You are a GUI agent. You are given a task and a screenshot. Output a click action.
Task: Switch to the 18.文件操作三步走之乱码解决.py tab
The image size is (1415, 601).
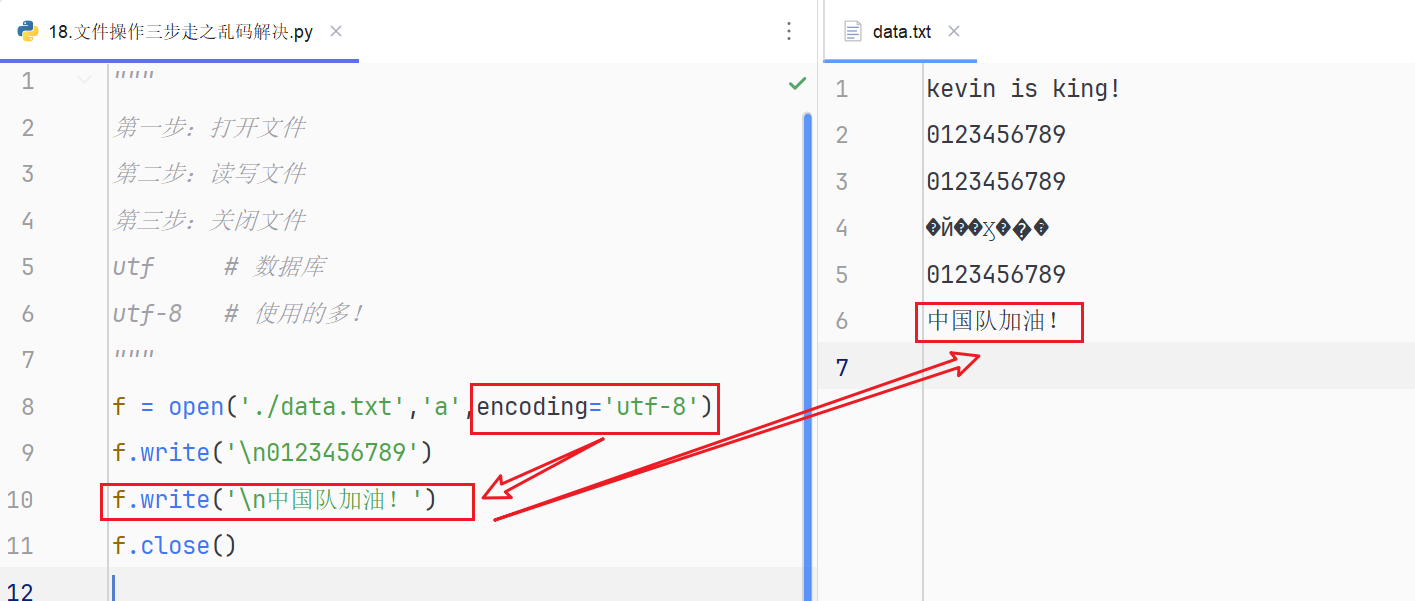179,32
